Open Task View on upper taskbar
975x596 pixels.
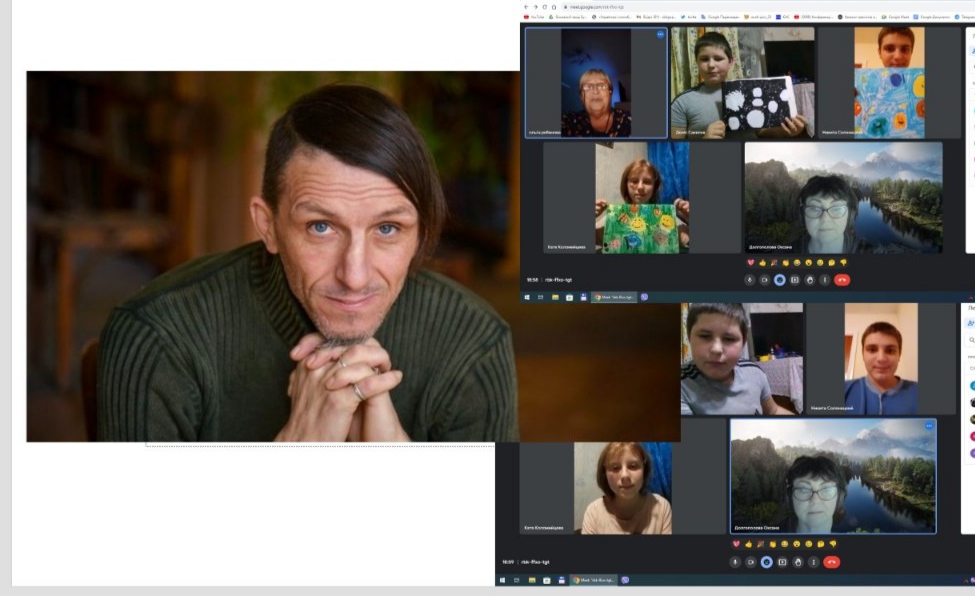pos(540,297)
